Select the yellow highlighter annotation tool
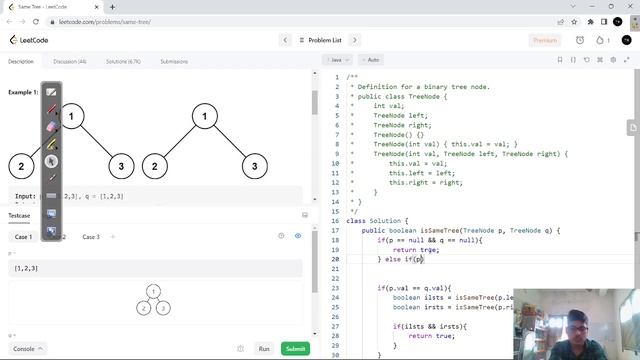This screenshot has width=640, height=360. tap(51, 144)
